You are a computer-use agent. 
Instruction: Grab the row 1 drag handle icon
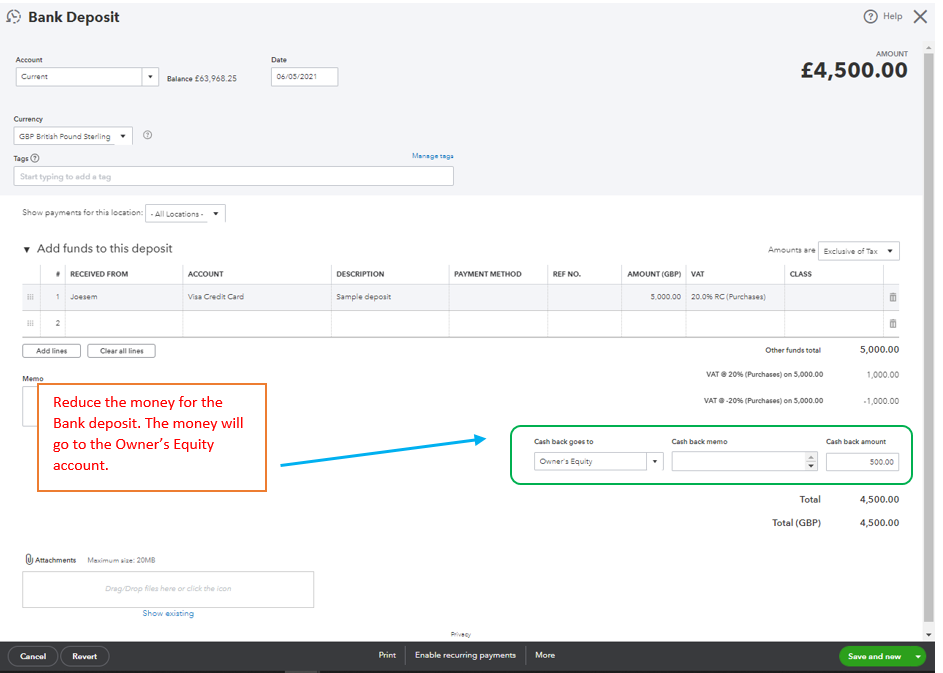(x=30, y=297)
